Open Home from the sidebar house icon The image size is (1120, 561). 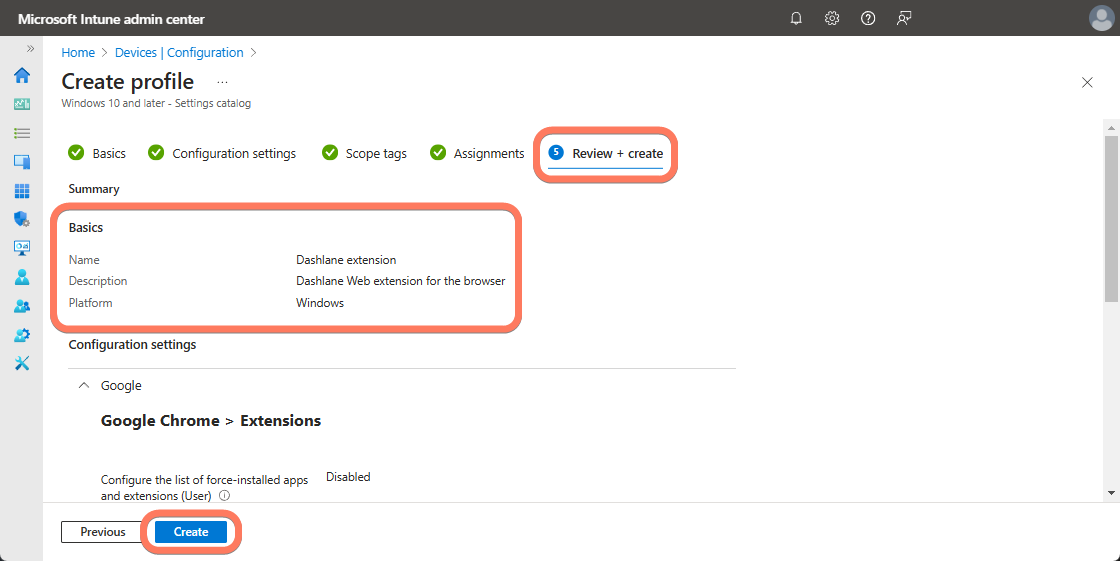(x=21, y=76)
